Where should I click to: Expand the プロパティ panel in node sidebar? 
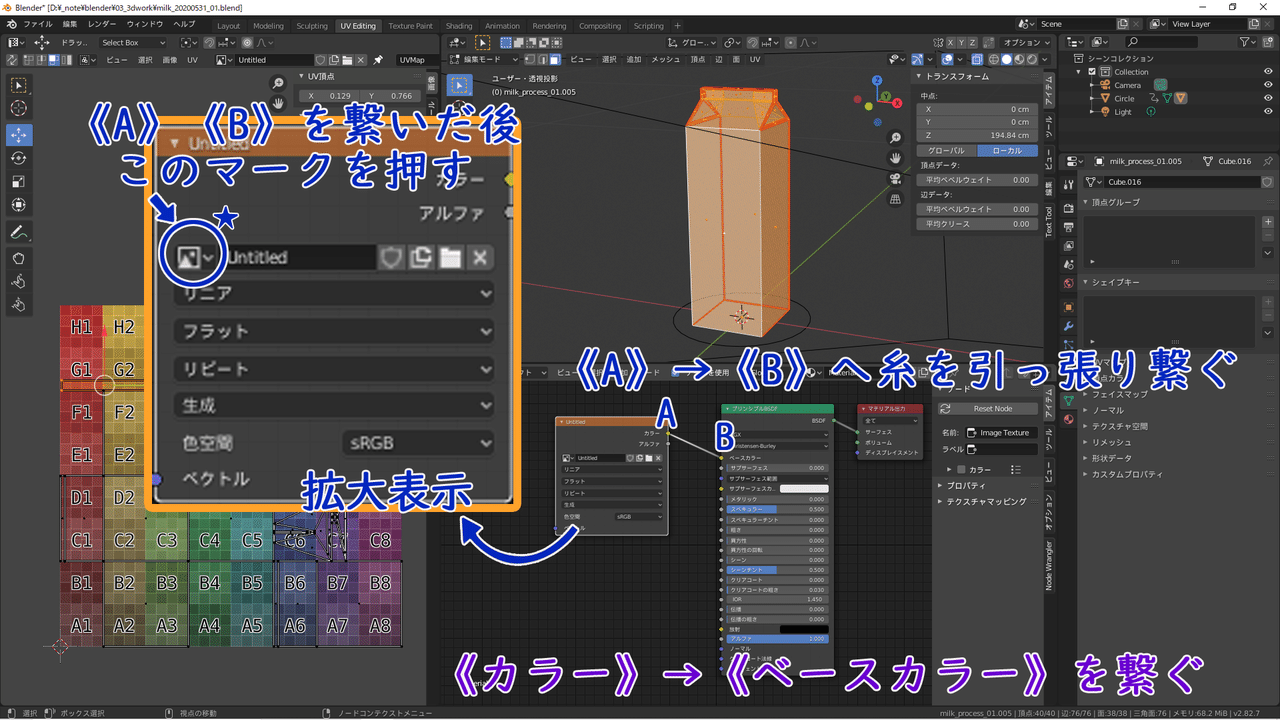tap(968, 485)
